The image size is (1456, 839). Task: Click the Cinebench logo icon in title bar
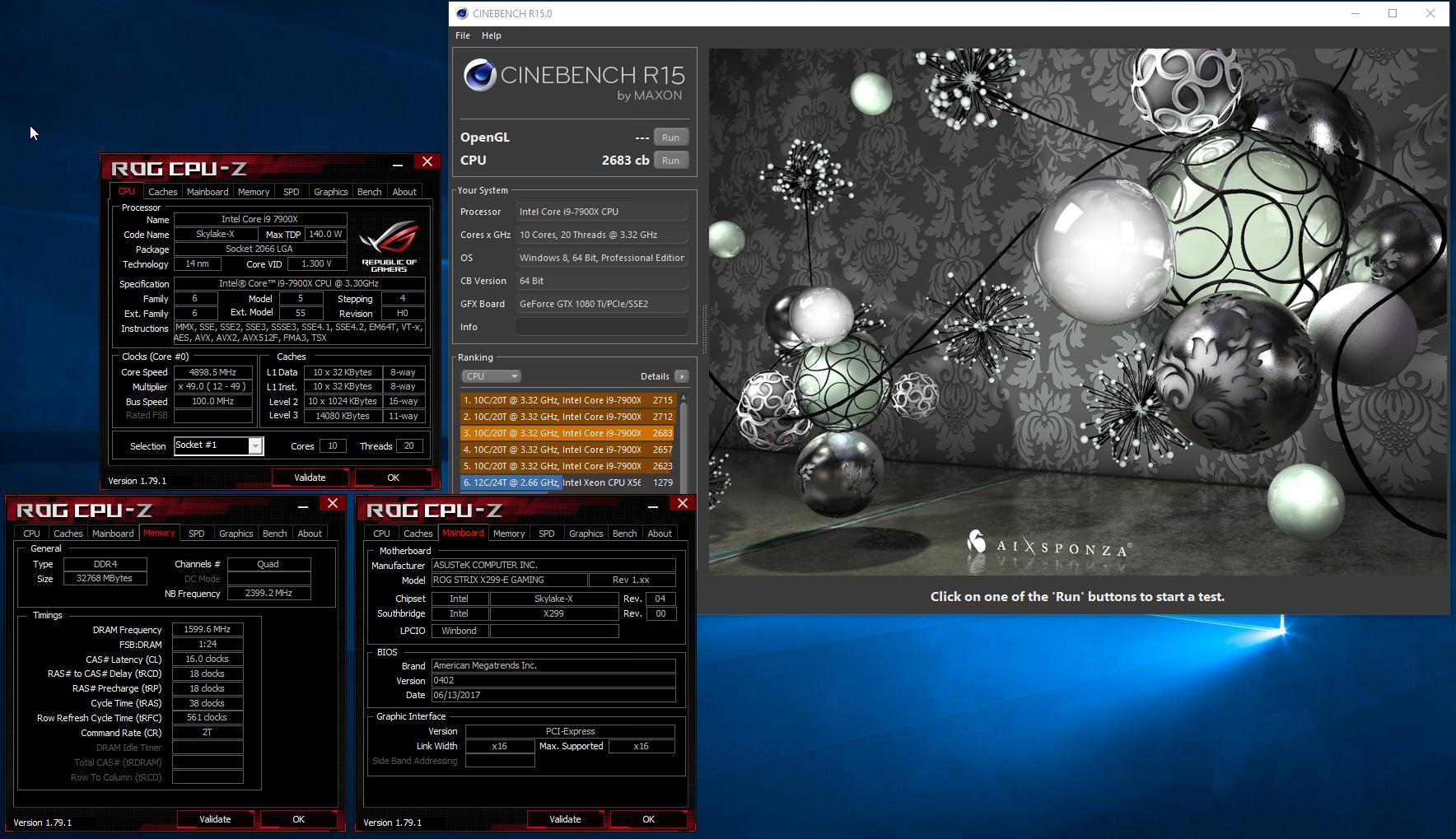pyautogui.click(x=462, y=13)
